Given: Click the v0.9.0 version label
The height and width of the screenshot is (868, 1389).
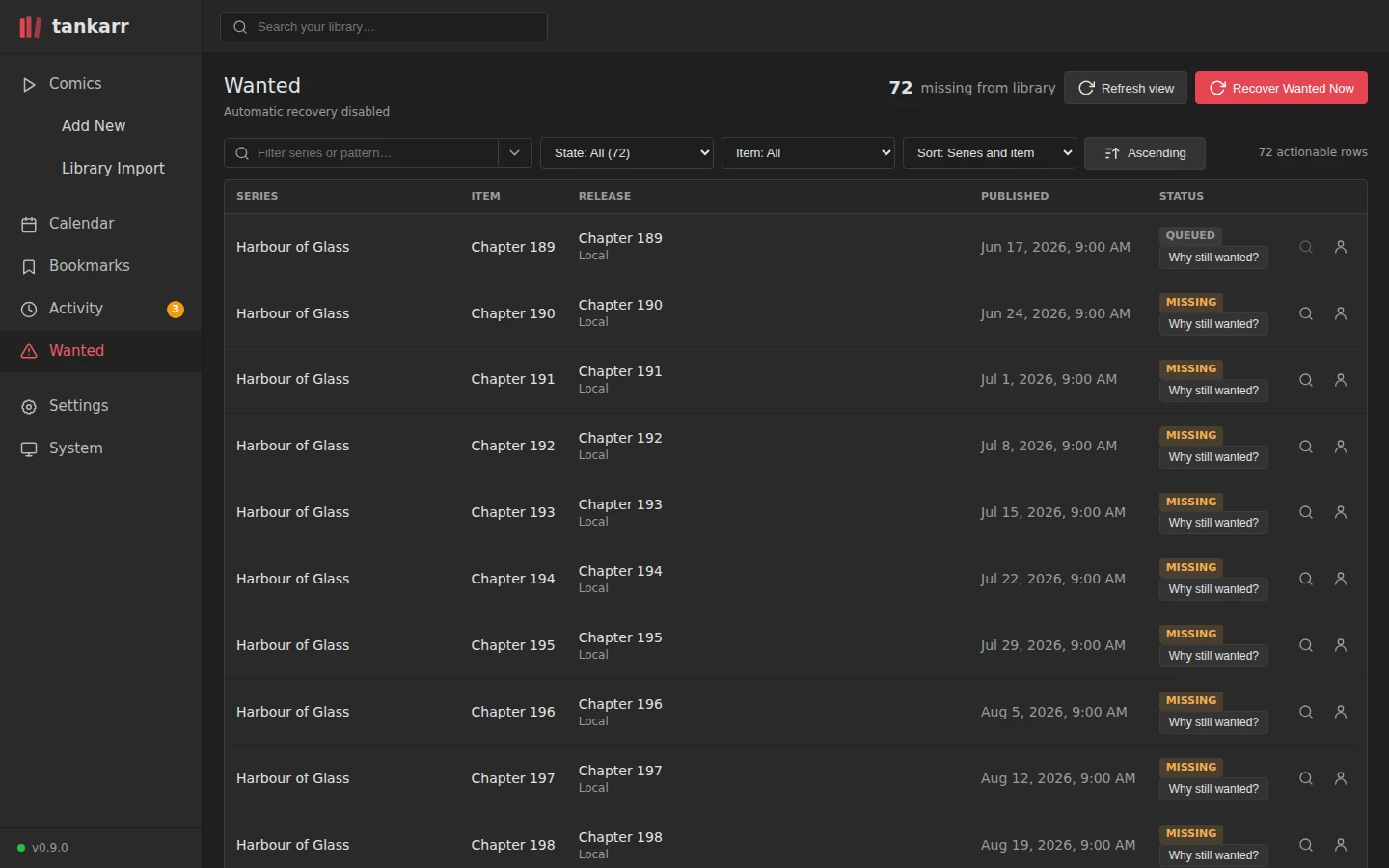Looking at the screenshot, I should point(50,848).
